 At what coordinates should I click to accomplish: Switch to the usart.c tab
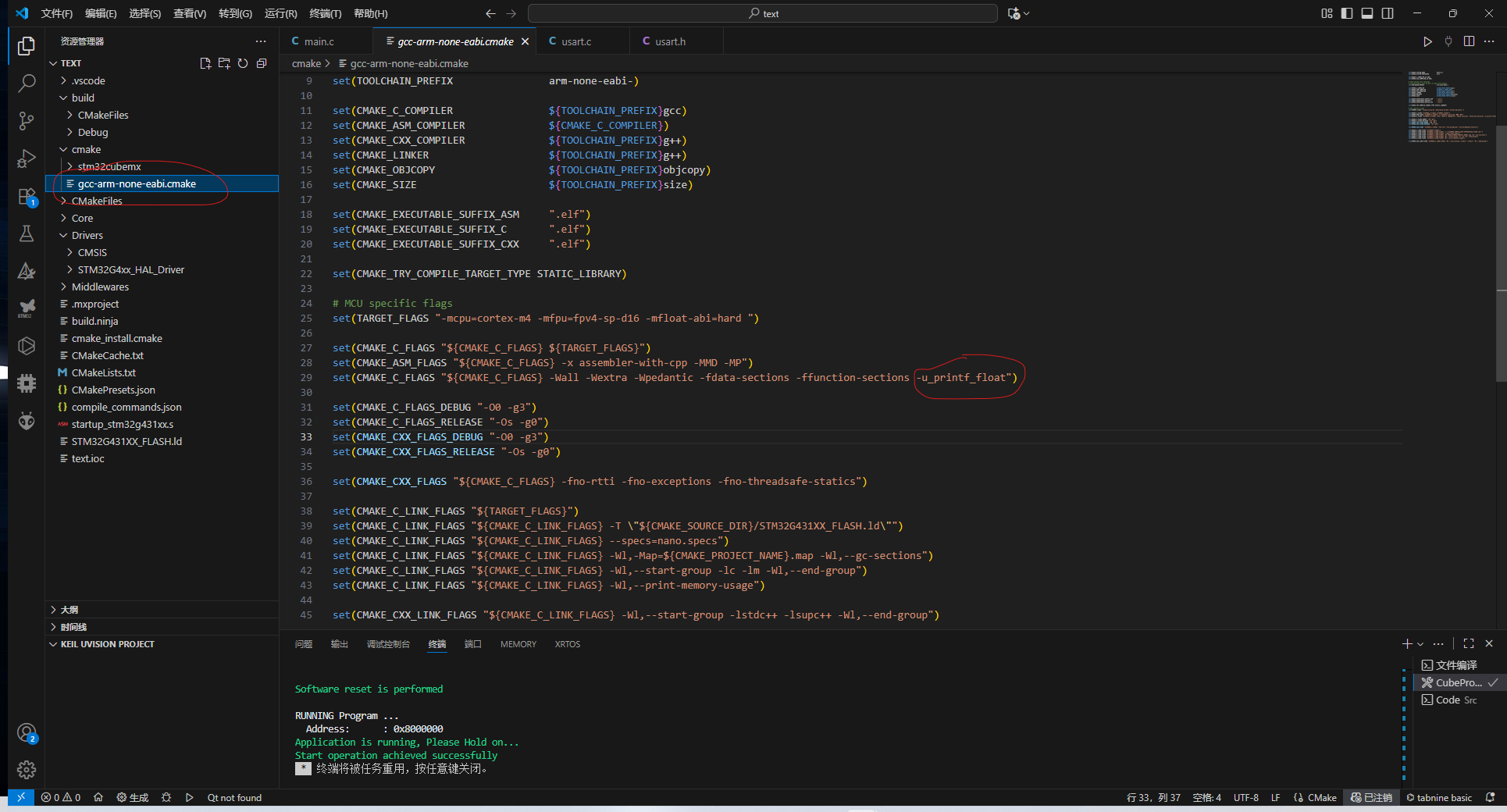(x=576, y=41)
